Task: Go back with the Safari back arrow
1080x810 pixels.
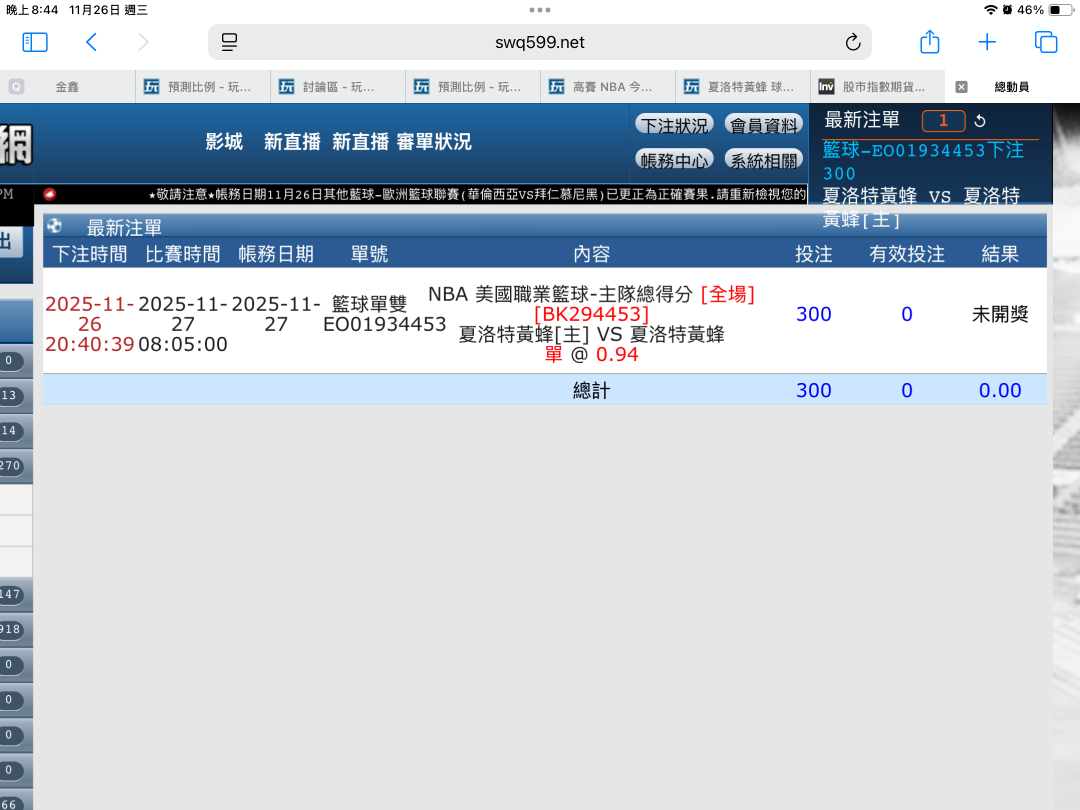Action: (x=91, y=42)
